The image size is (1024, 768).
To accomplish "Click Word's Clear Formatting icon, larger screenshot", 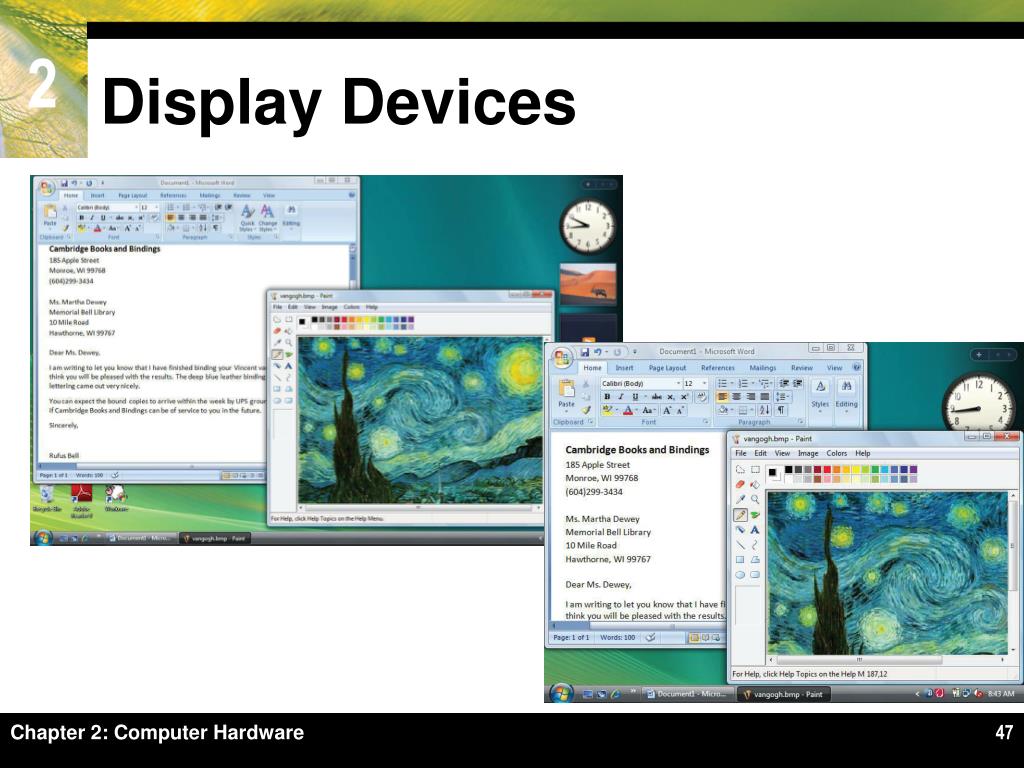I will pos(701,396).
